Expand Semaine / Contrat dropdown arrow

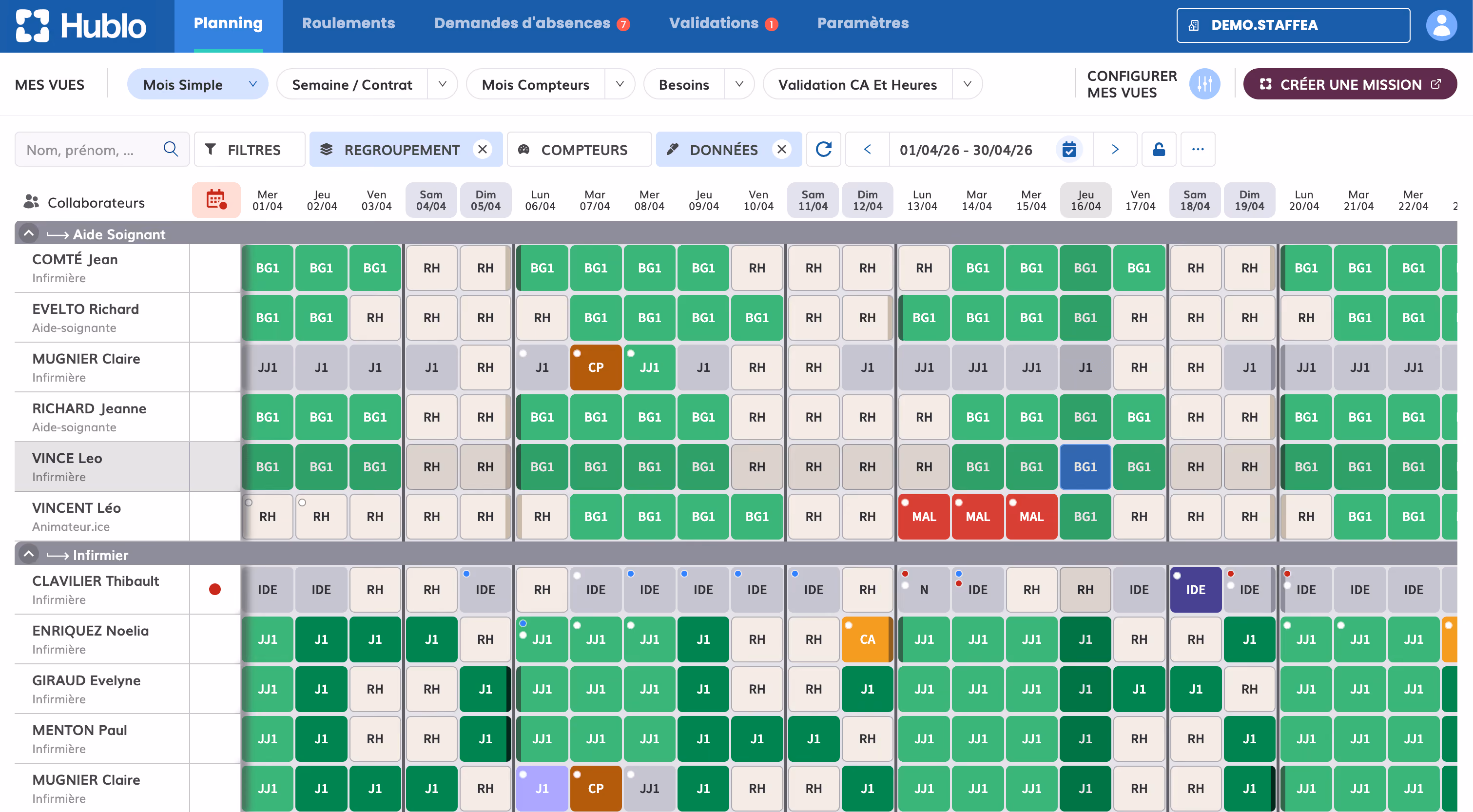442,84
